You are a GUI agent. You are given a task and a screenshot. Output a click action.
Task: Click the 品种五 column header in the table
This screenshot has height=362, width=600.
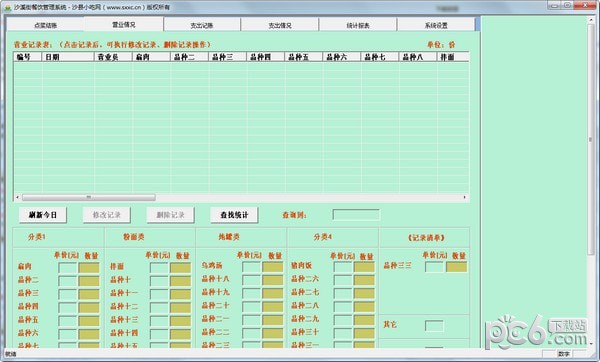click(x=304, y=57)
